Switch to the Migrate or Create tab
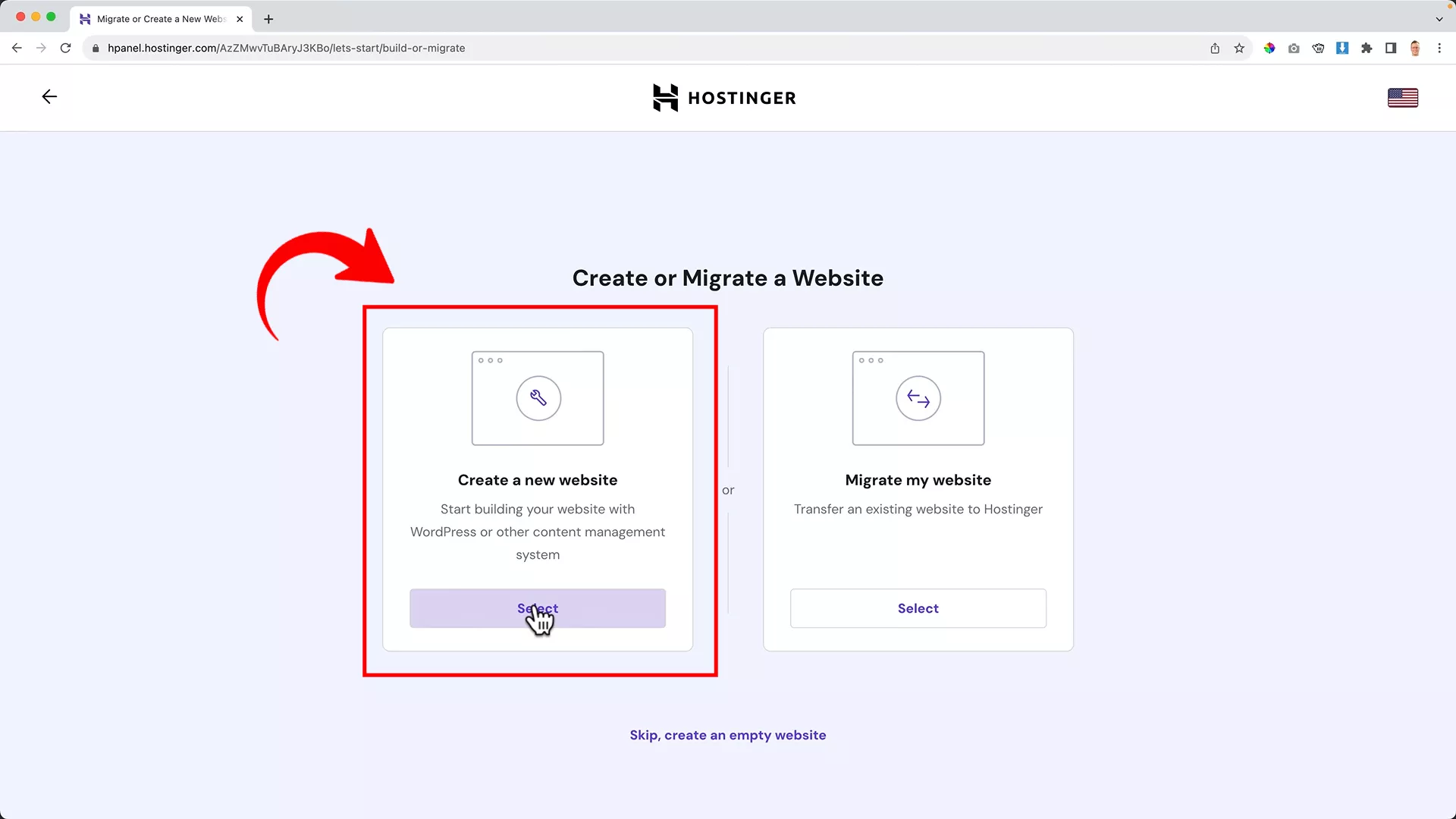 click(x=155, y=19)
